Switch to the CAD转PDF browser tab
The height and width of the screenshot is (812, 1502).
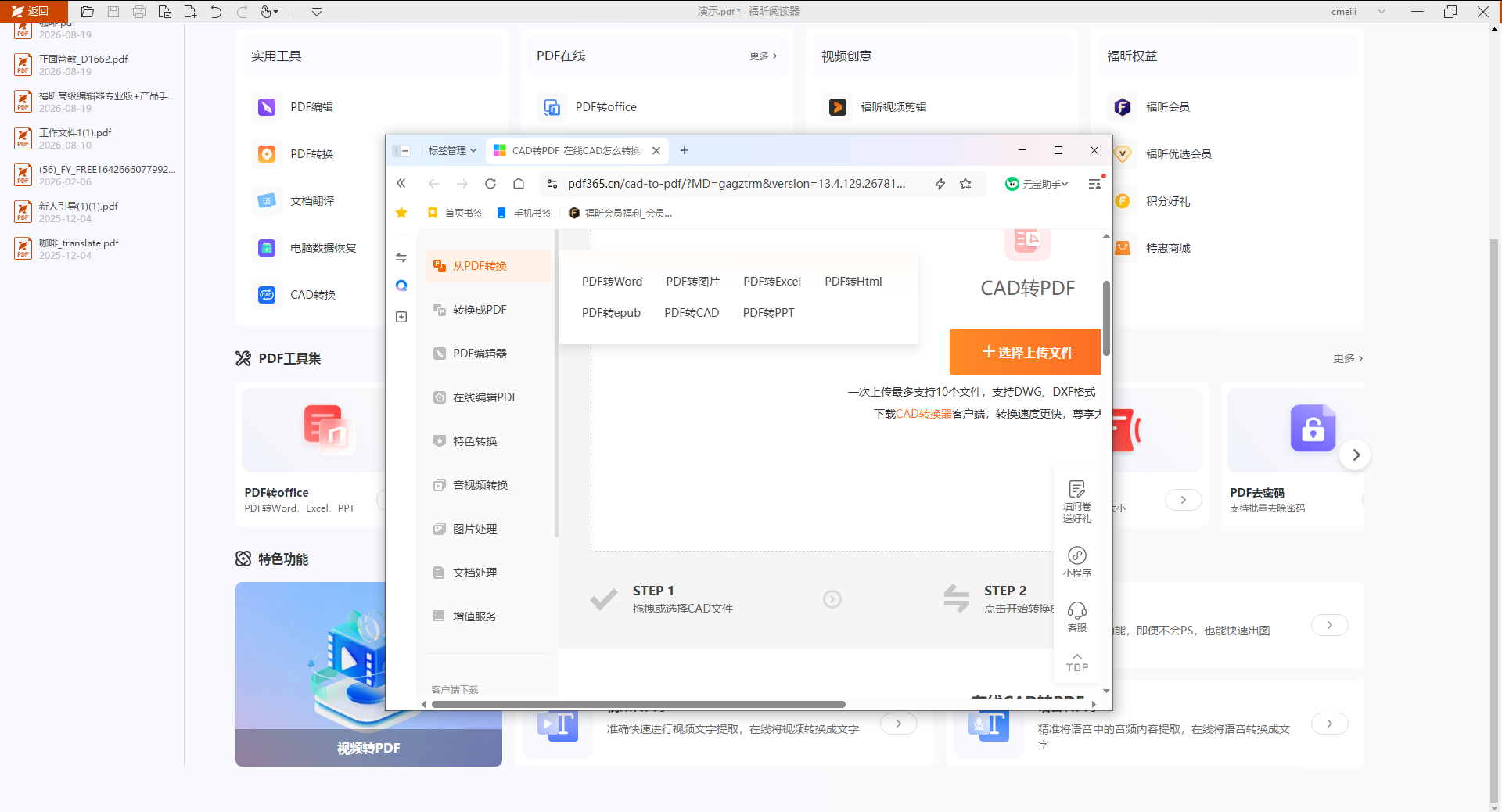[x=576, y=151]
